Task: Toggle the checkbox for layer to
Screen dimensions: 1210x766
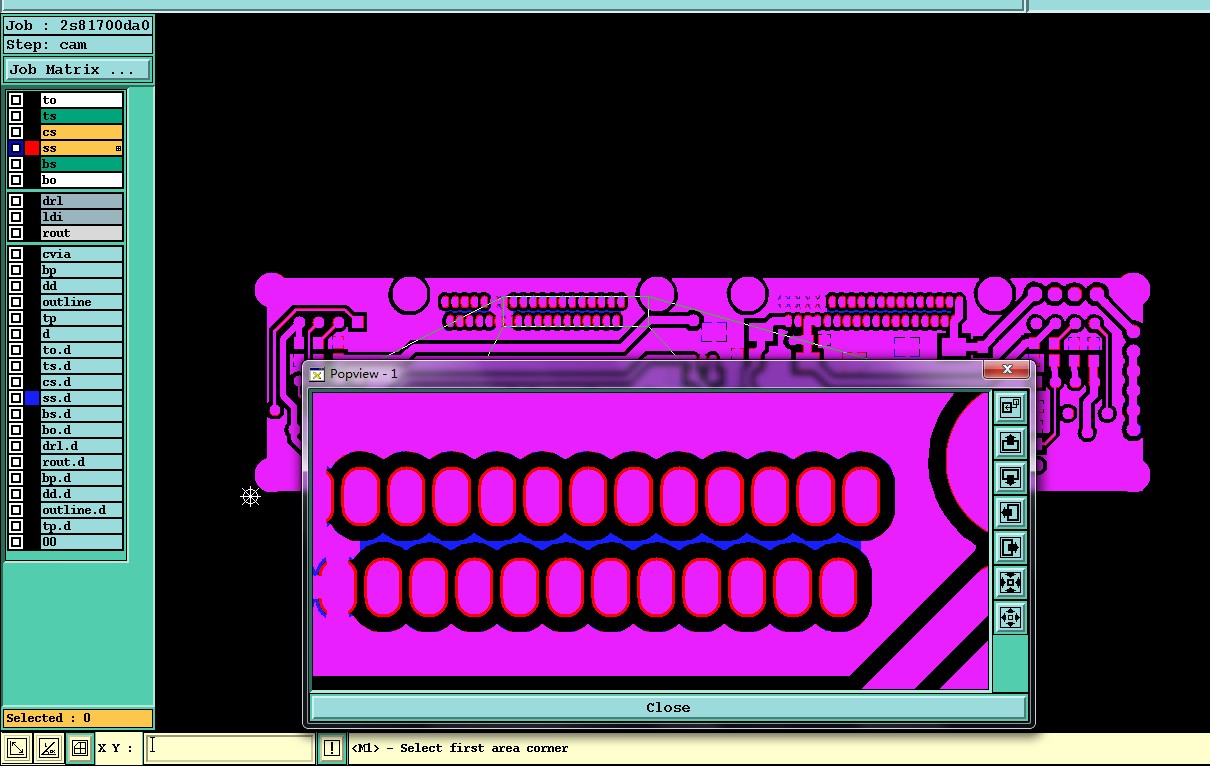Action: pyautogui.click(x=16, y=100)
